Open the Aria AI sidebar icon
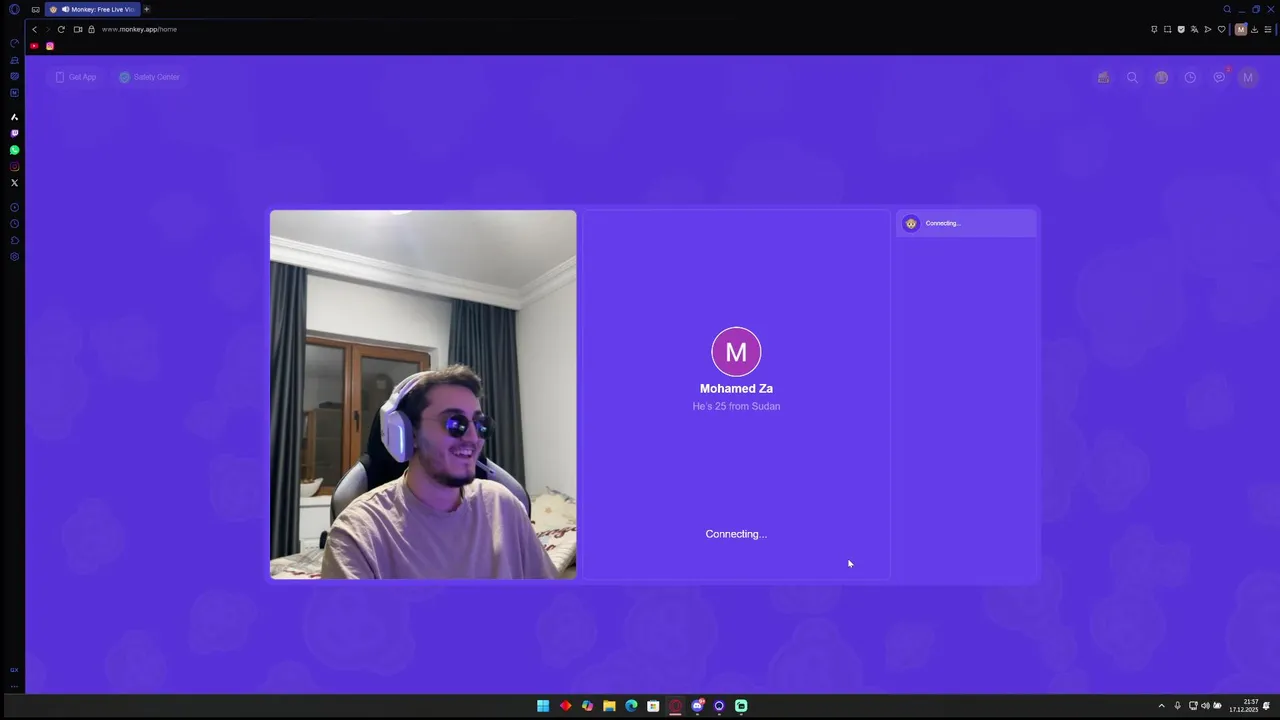 point(14,117)
